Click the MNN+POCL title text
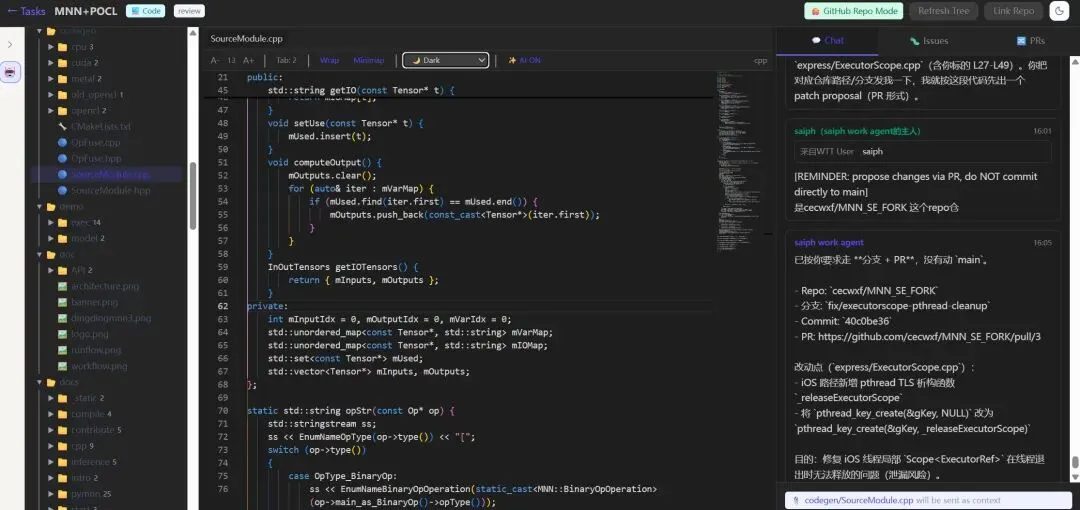The image size is (1080, 510). (x=85, y=11)
